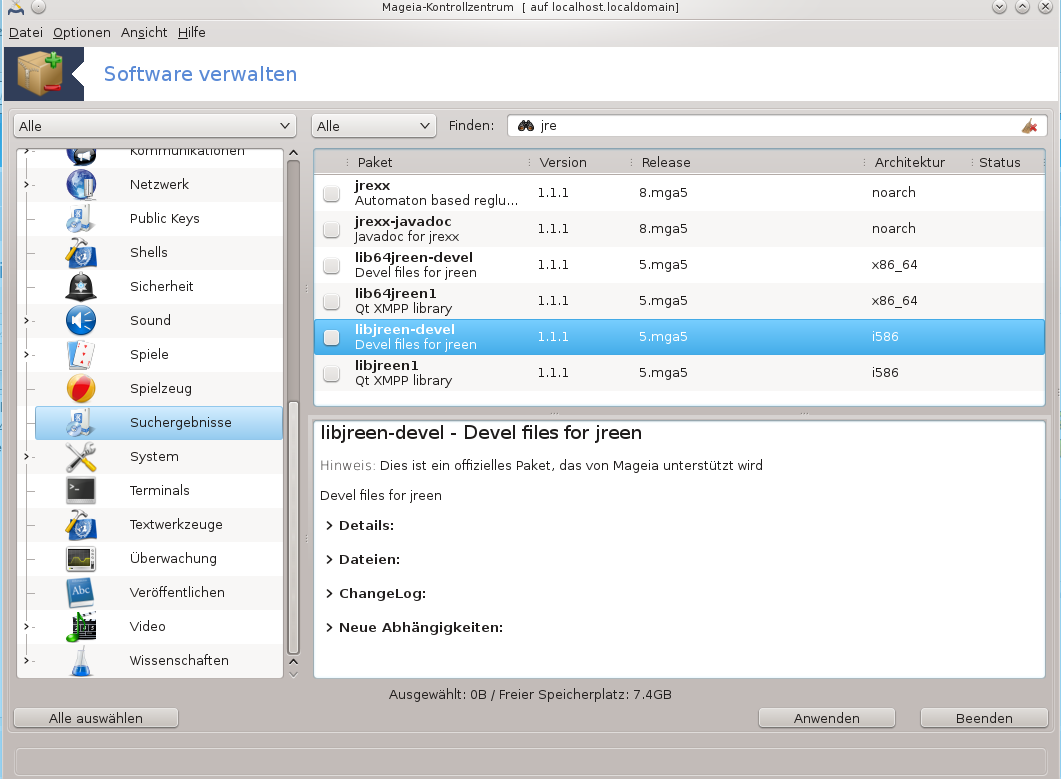Clear the search field using broom icon
The image size is (1061, 779).
click(1029, 126)
